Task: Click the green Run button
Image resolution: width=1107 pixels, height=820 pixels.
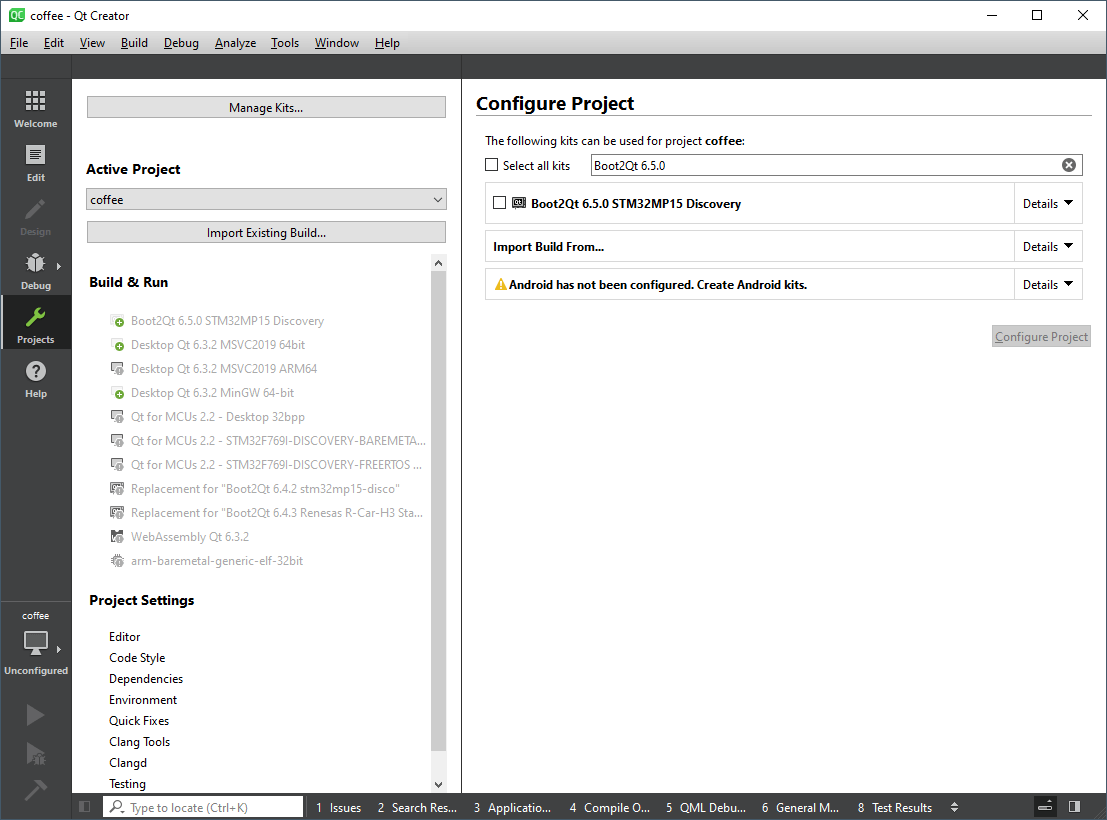Action: [x=35, y=715]
